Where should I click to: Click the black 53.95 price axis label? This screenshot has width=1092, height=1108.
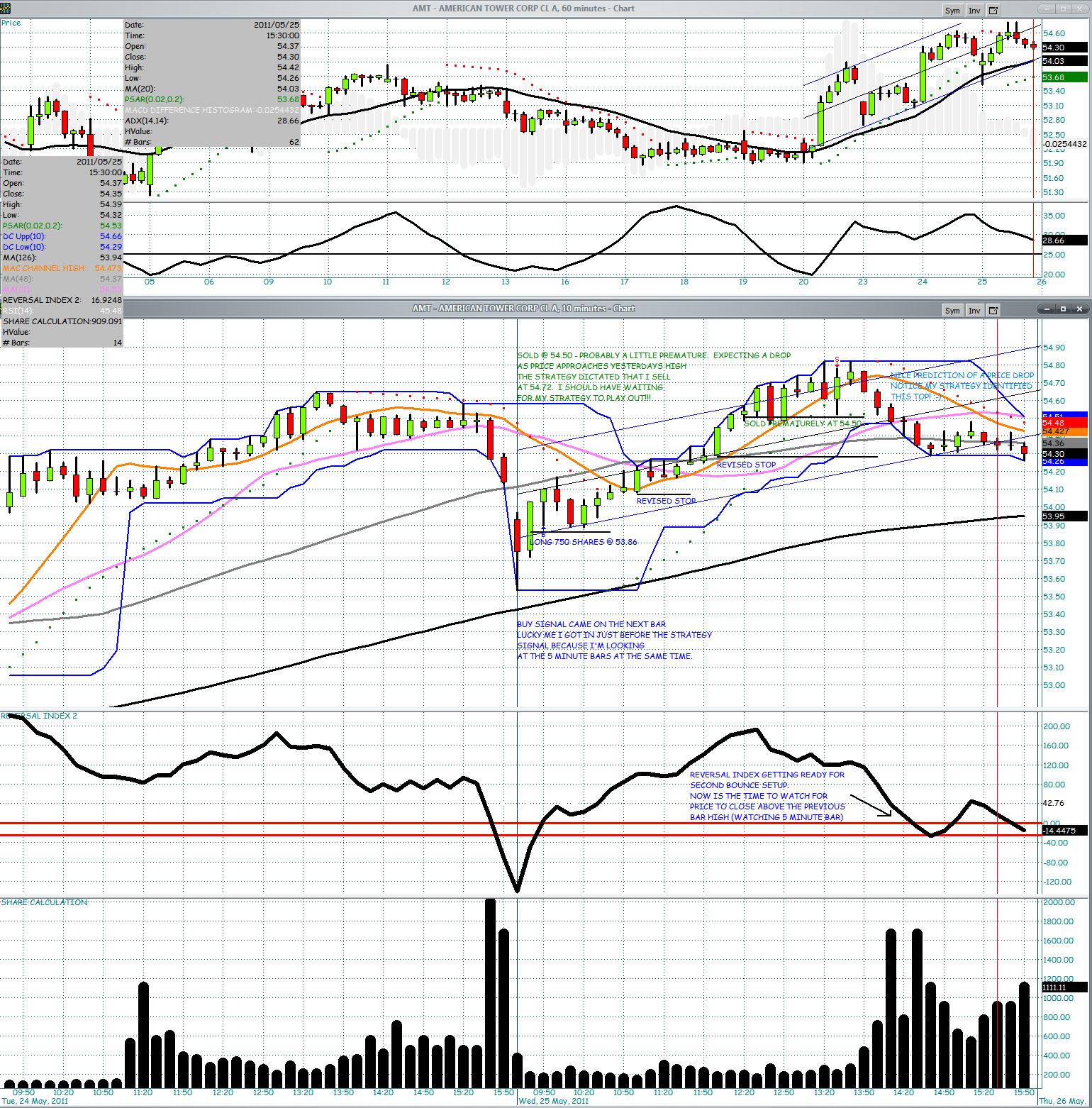(1064, 516)
